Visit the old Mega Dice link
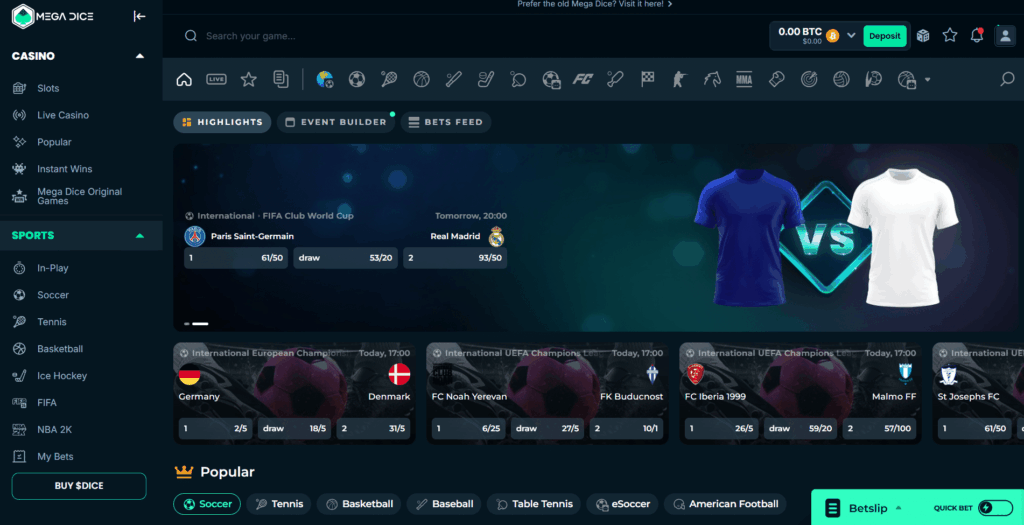 coord(594,4)
